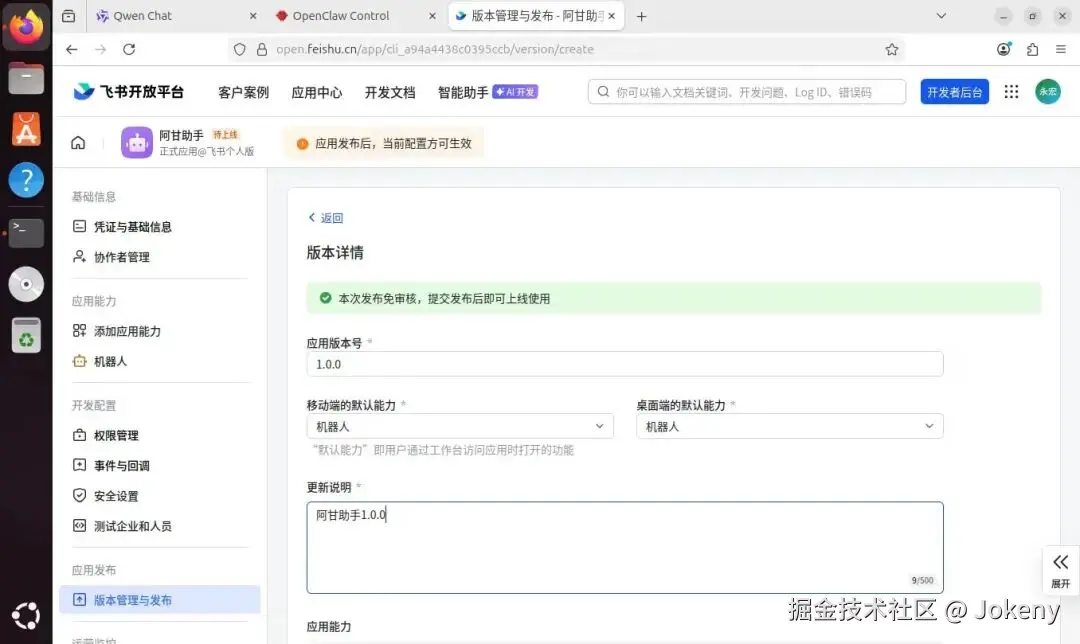Bookmark this page with the star
1080x644 pixels.
(x=892, y=49)
